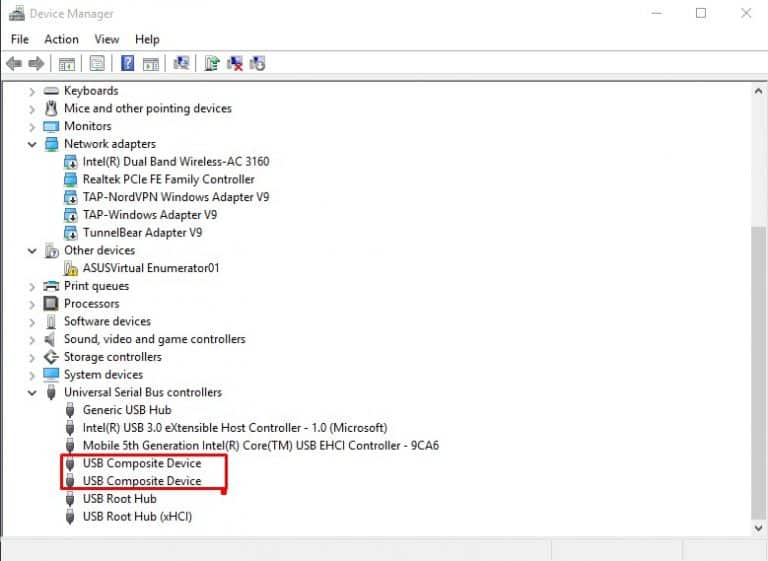Click the Mice and other pointing devices icon

click(x=51, y=108)
